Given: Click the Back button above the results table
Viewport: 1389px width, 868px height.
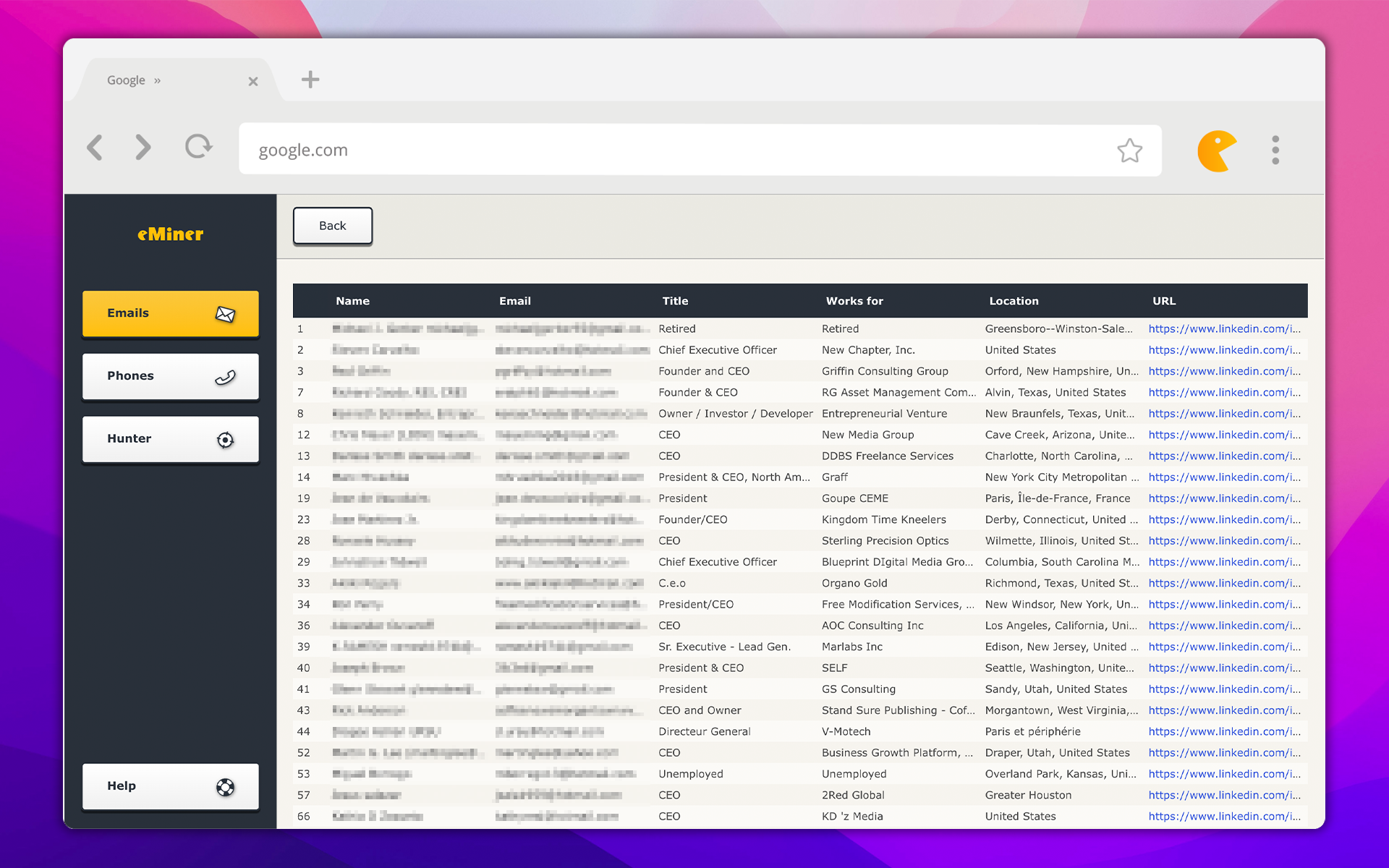Looking at the screenshot, I should [x=332, y=226].
